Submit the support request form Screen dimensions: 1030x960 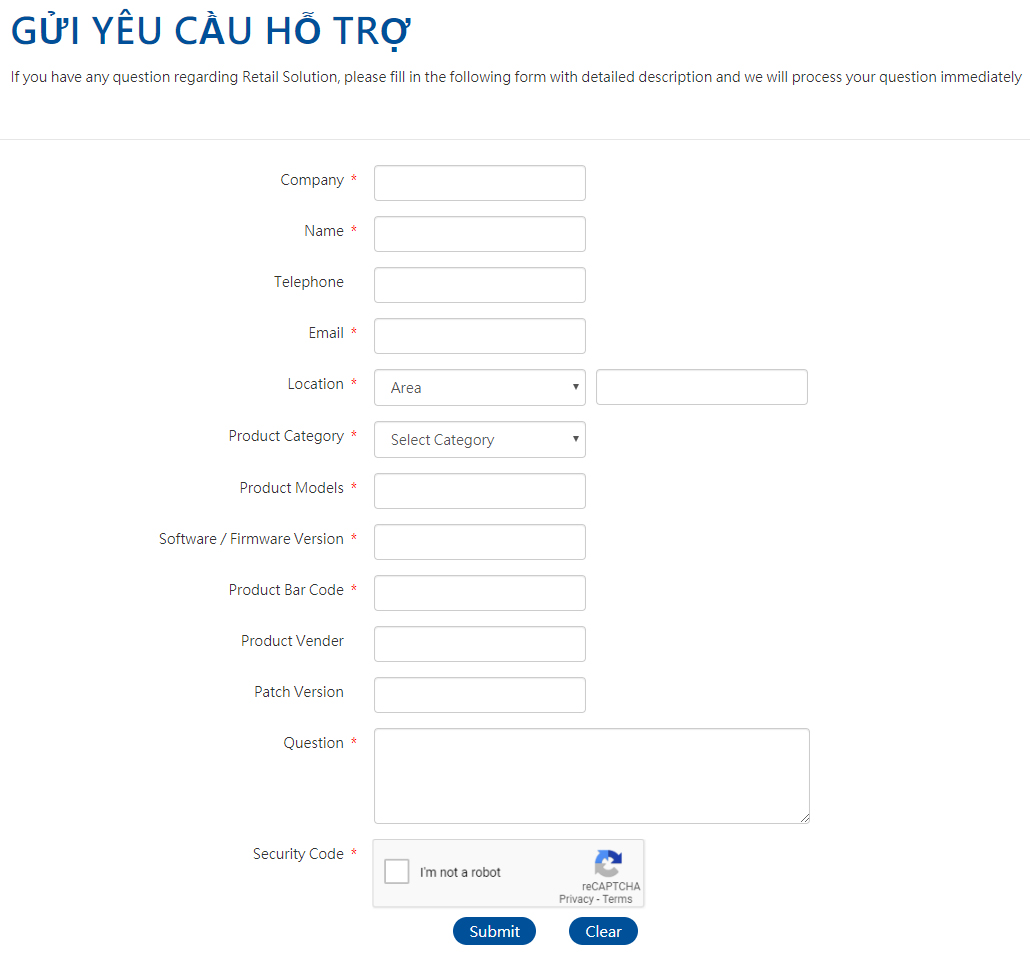pyautogui.click(x=494, y=931)
